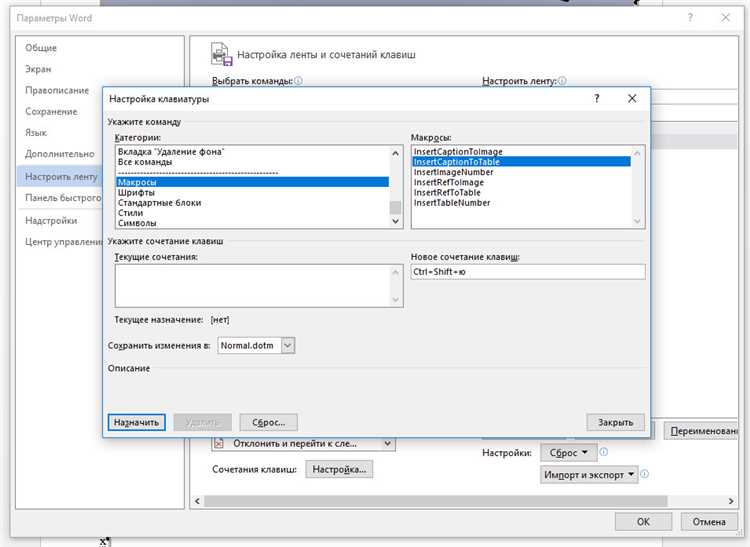Expand the command list dropdown showing Отклонить и перейти
The height and width of the screenshot is (547, 750).
(388, 443)
